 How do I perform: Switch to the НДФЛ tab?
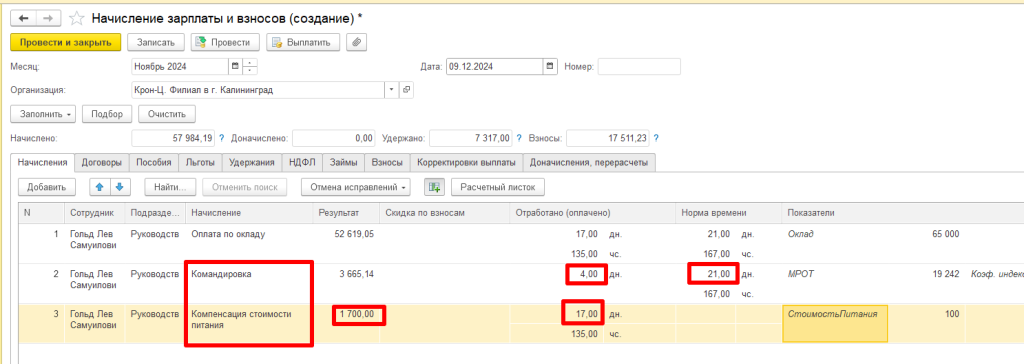pyautogui.click(x=302, y=163)
